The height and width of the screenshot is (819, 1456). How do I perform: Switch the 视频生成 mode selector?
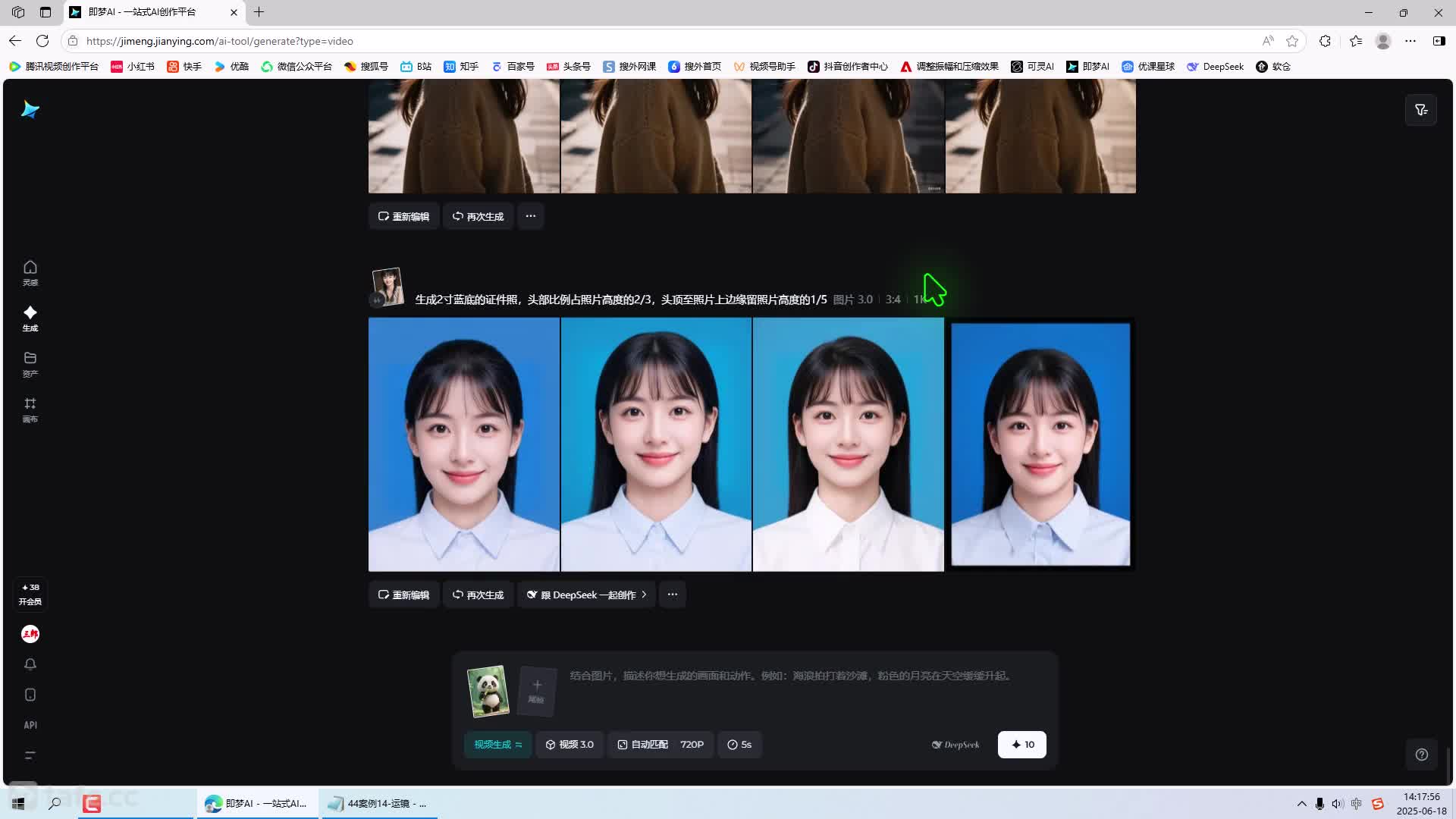point(497,745)
